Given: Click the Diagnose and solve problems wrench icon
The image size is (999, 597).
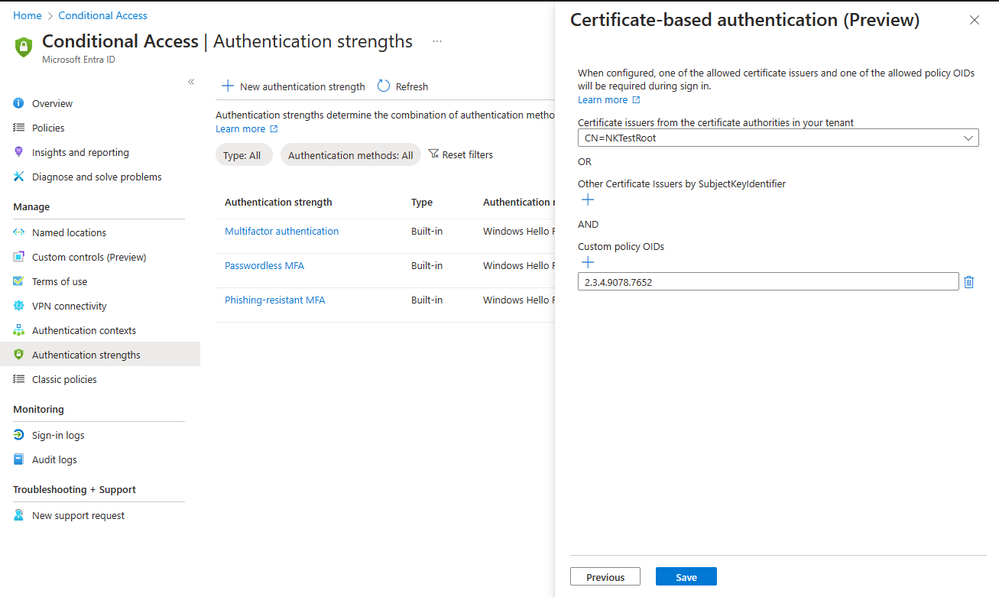Looking at the screenshot, I should (18, 176).
